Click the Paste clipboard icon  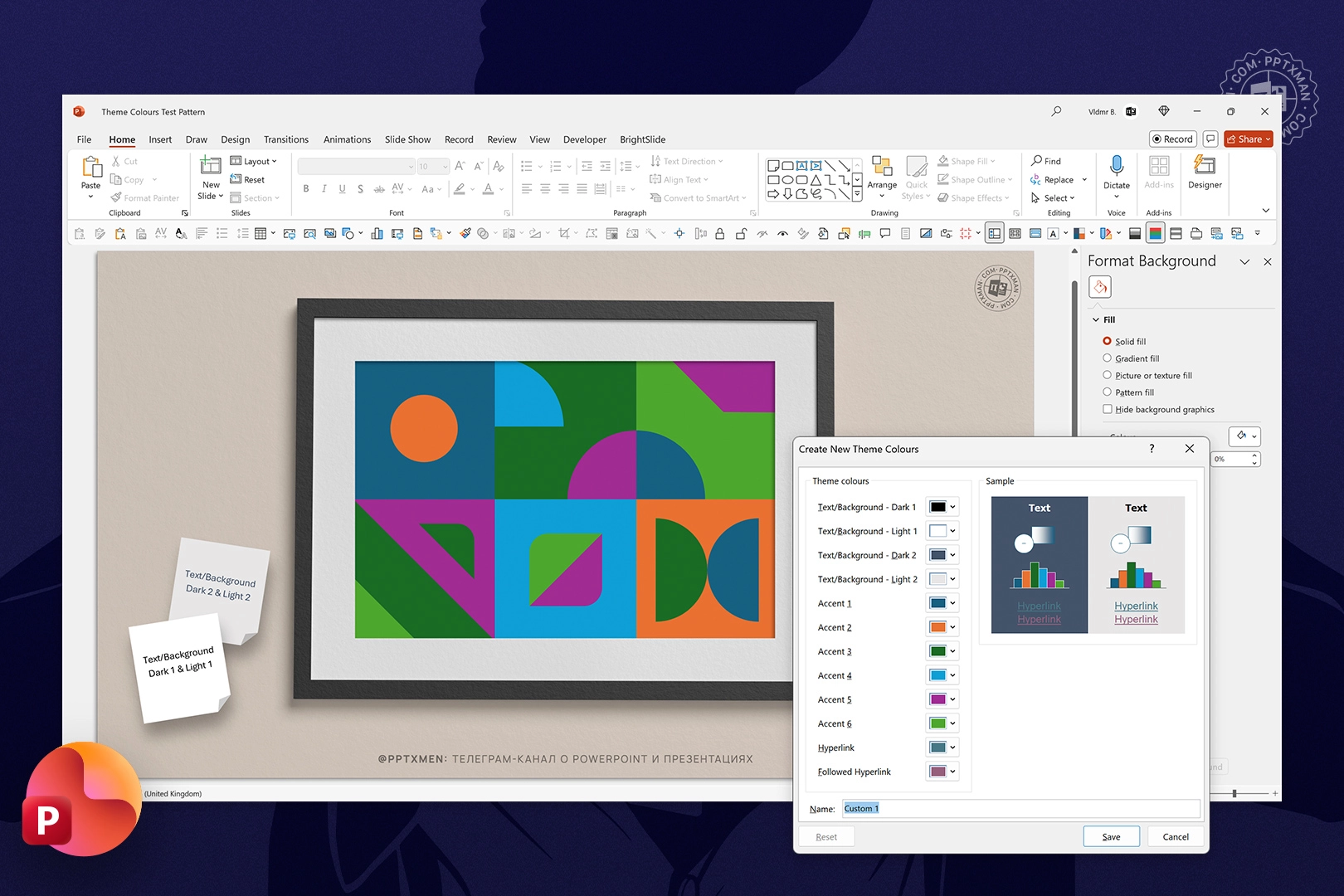pyautogui.click(x=91, y=167)
